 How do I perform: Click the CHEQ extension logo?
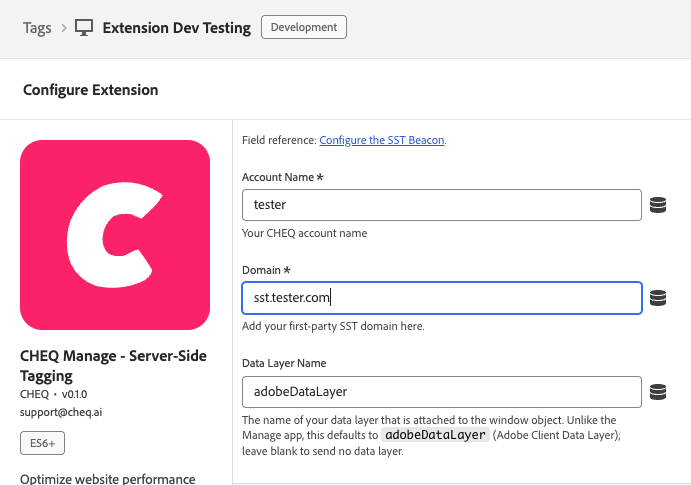[115, 235]
